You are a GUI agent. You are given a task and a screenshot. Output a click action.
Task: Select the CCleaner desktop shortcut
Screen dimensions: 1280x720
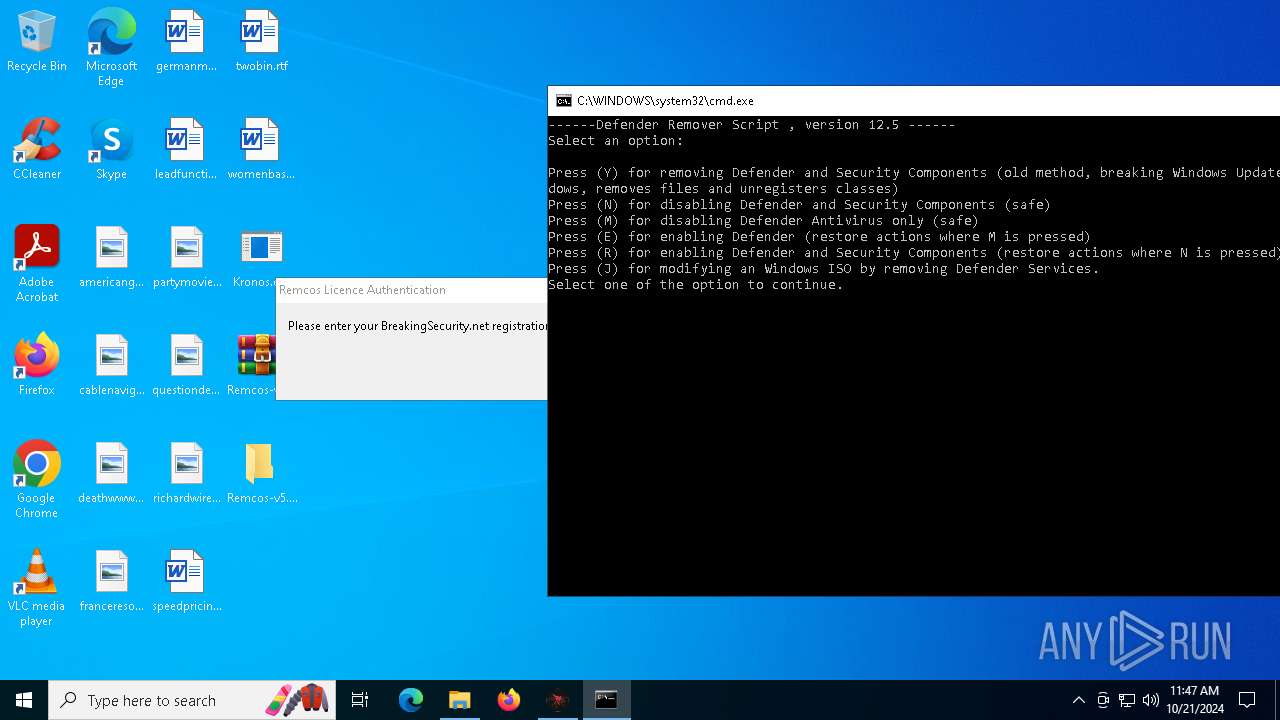(x=37, y=150)
